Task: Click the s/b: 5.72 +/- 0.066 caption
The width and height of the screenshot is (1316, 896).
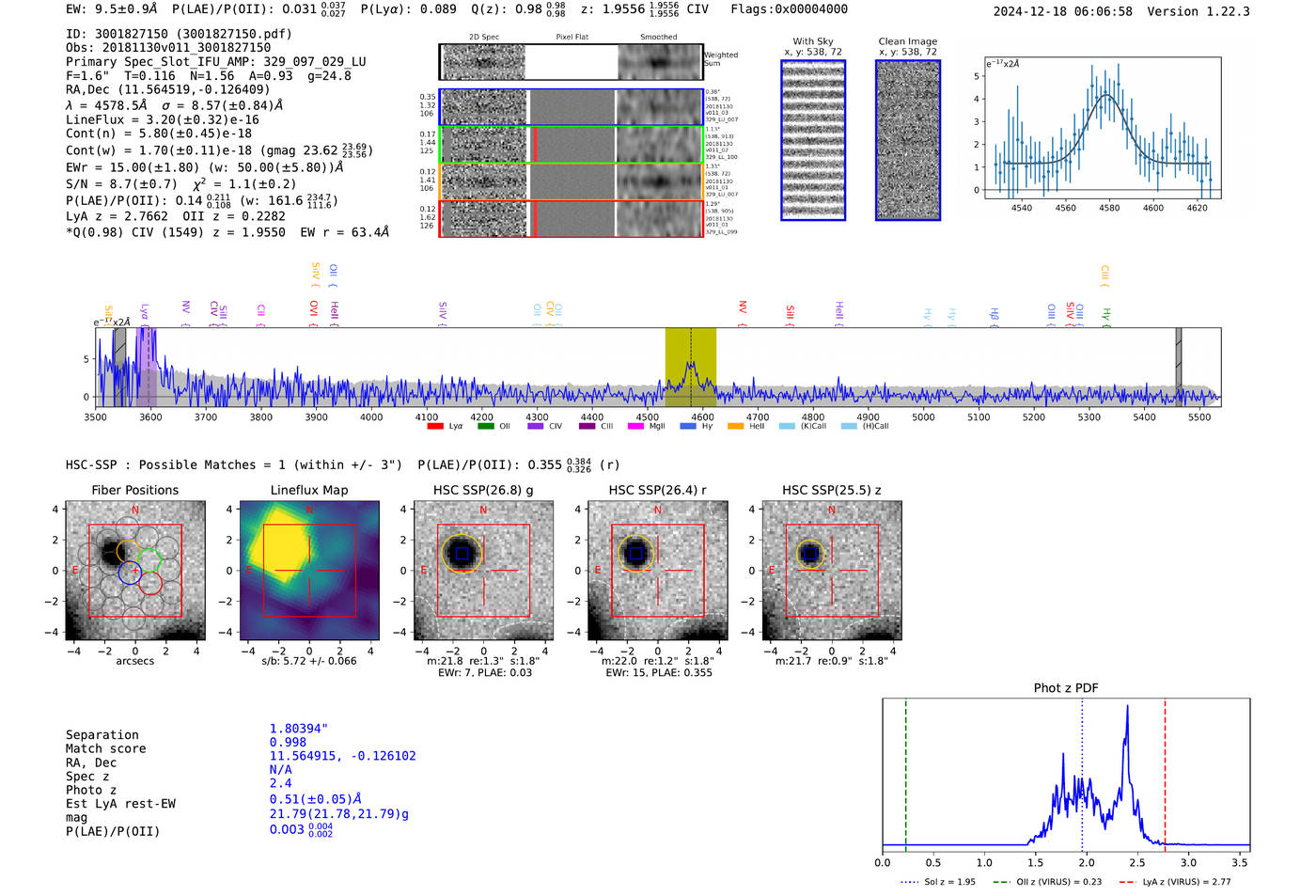Action: (x=309, y=661)
